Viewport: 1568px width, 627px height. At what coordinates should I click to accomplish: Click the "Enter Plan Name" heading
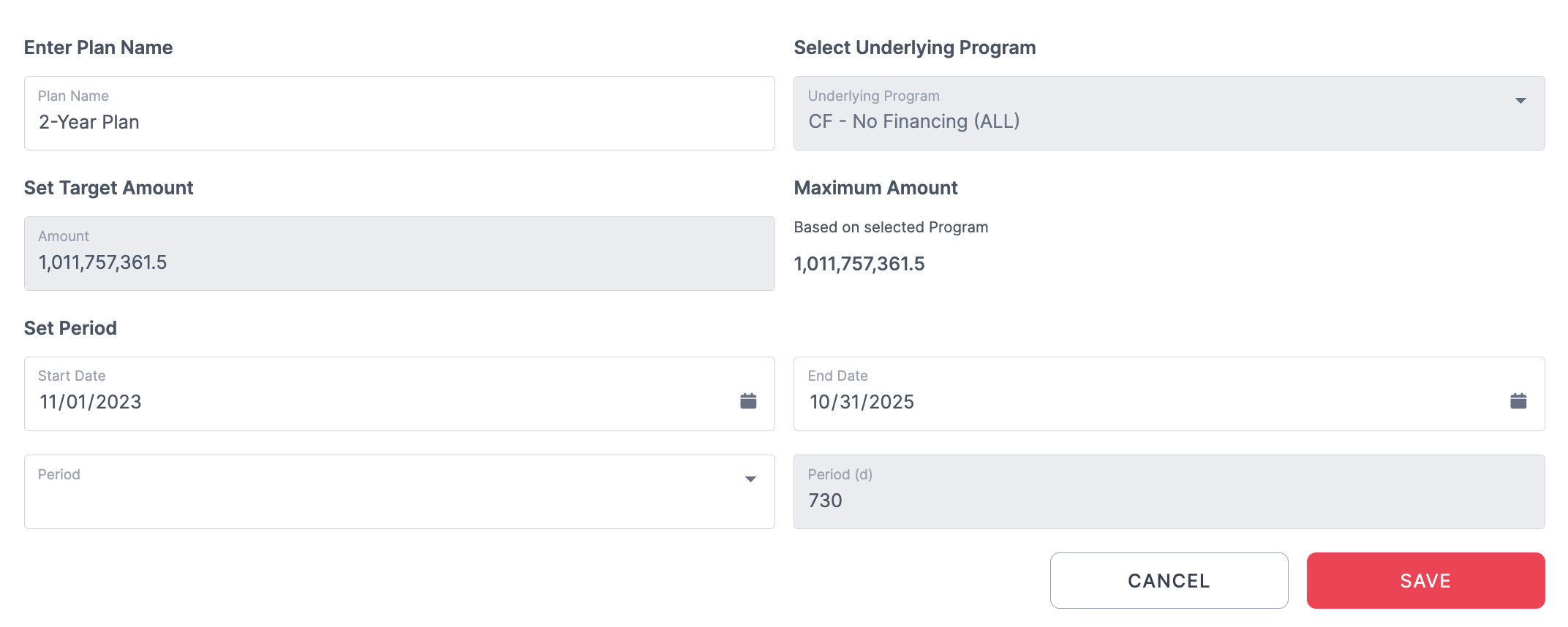tap(99, 47)
